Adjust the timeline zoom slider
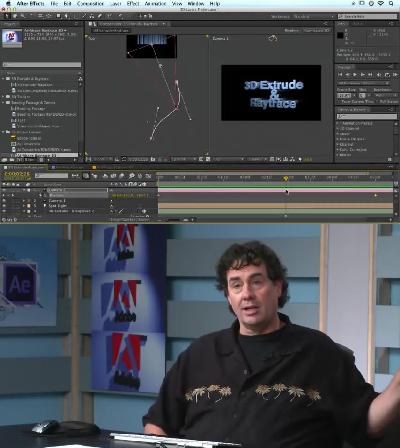The width and height of the screenshot is (400, 448). tap(173, 220)
